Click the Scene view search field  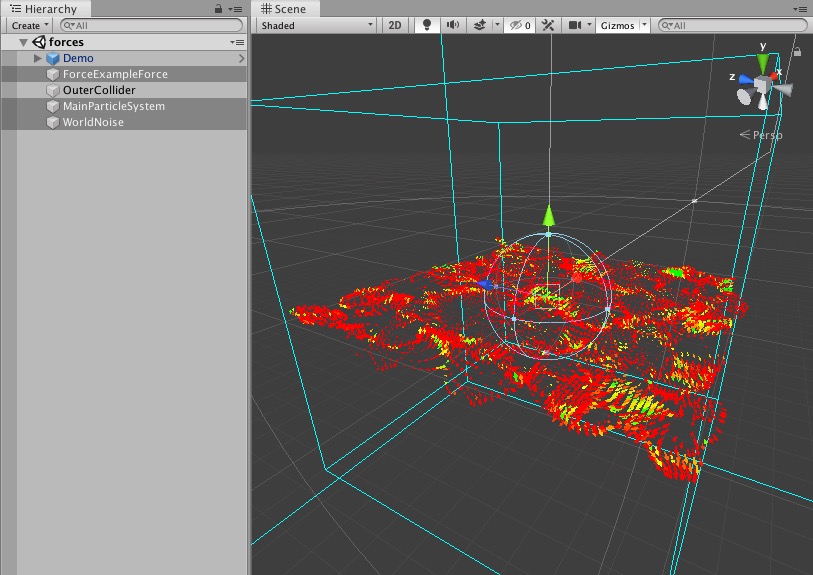point(732,25)
